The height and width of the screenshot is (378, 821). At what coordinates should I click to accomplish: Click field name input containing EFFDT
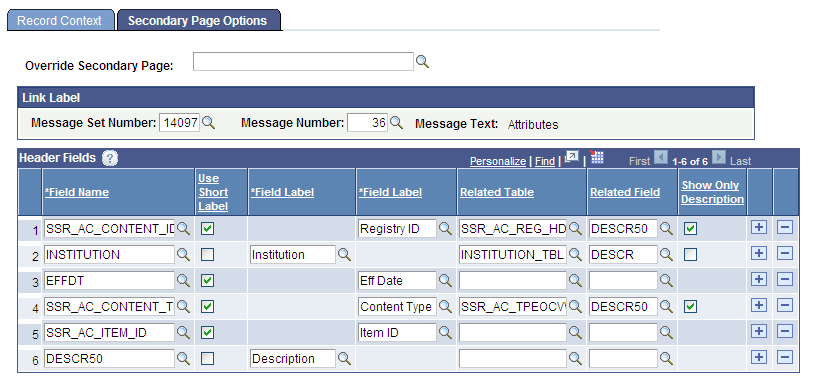pyautogui.click(x=109, y=281)
